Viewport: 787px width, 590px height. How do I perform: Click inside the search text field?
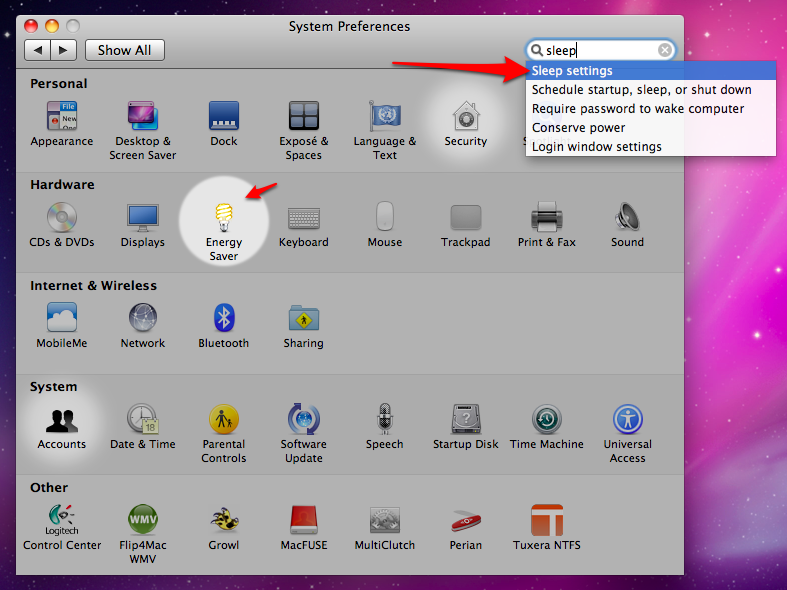click(600, 50)
